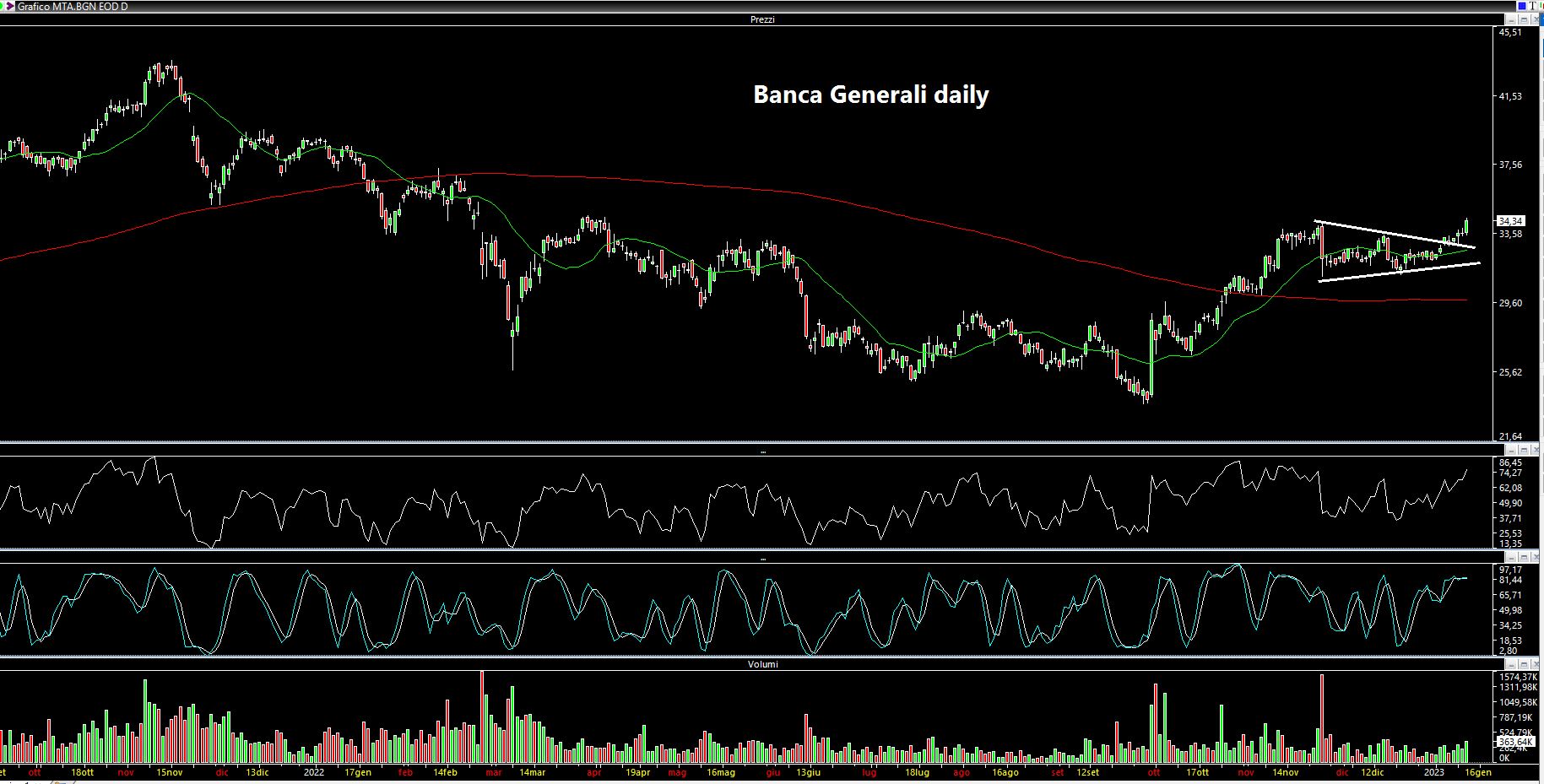The height and width of the screenshot is (784, 1544).
Task: Select the Banca Generali daily text annotation
Action: pyautogui.click(x=870, y=95)
